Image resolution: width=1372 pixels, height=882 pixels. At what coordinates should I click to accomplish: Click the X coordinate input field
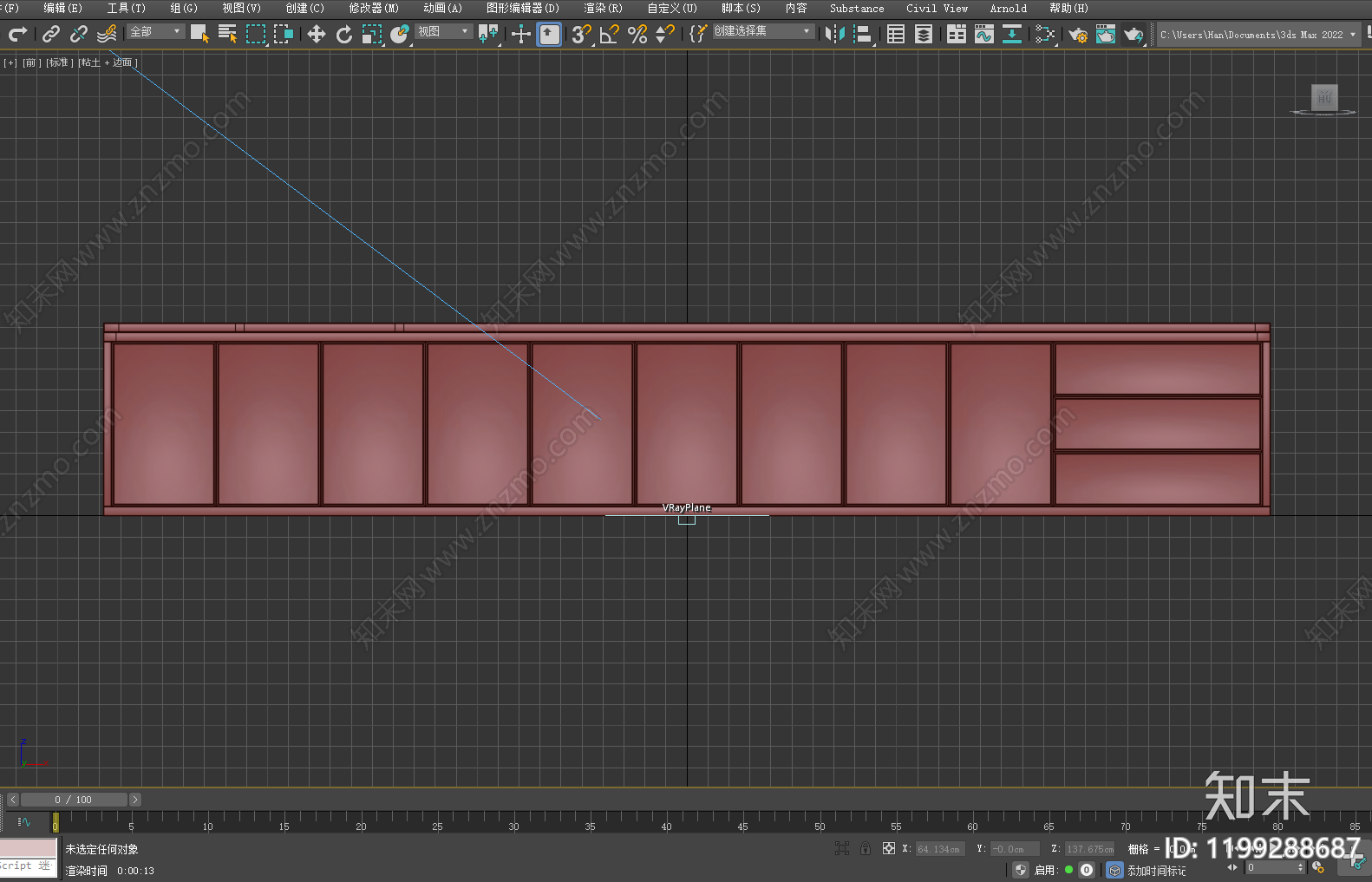940,849
